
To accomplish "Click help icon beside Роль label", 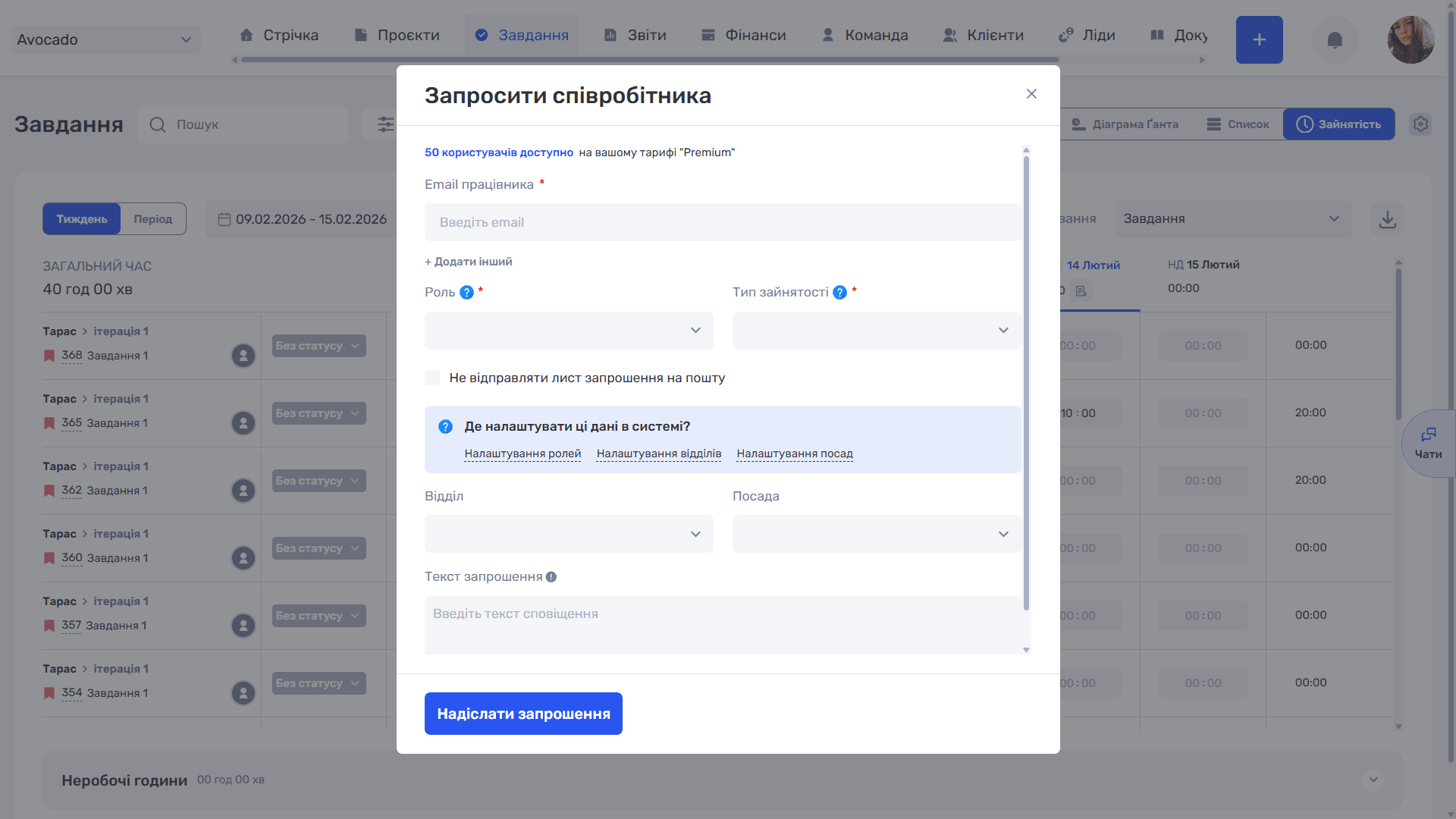I will click(467, 293).
